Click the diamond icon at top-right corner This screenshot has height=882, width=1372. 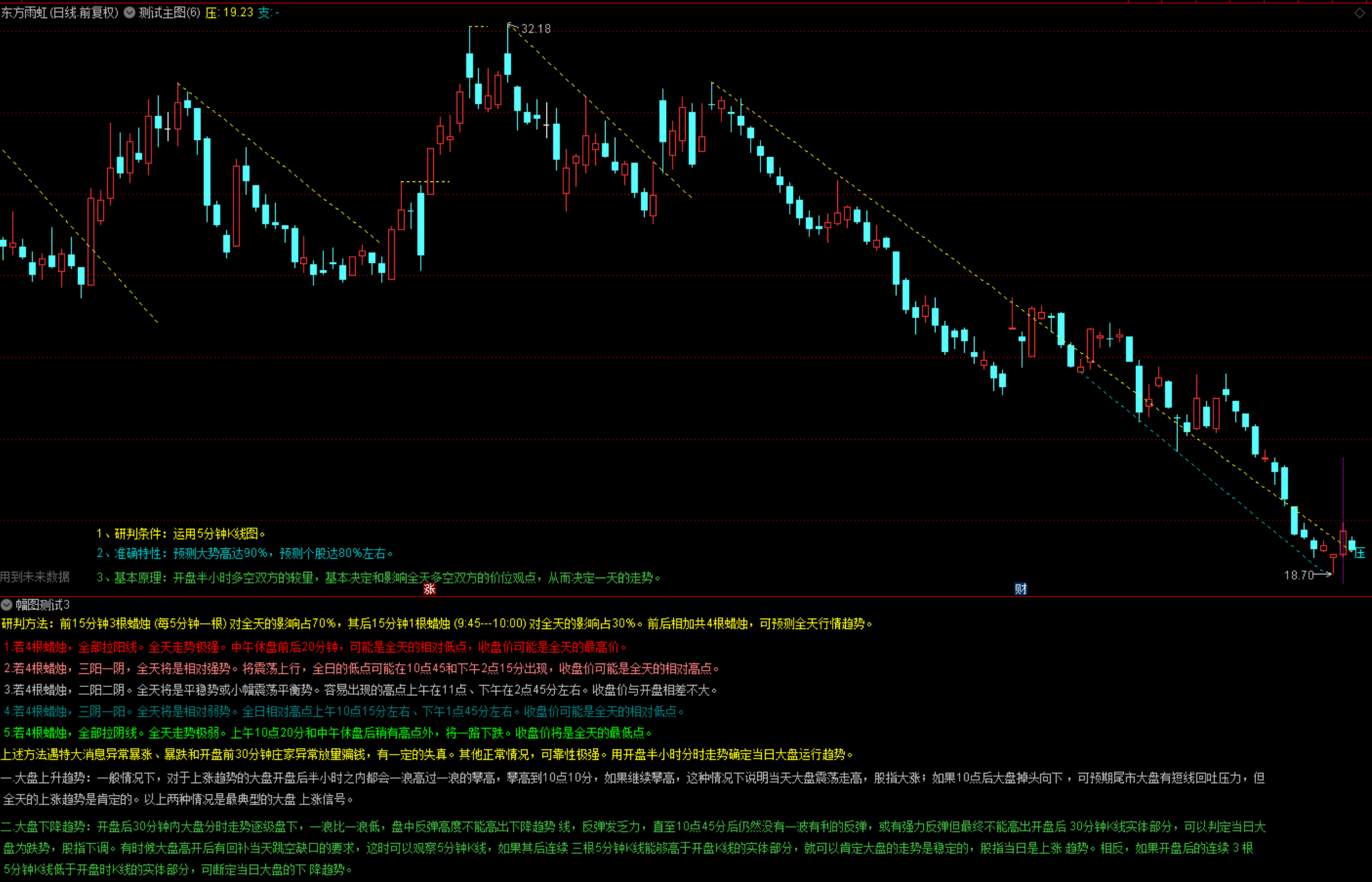pos(1360,13)
